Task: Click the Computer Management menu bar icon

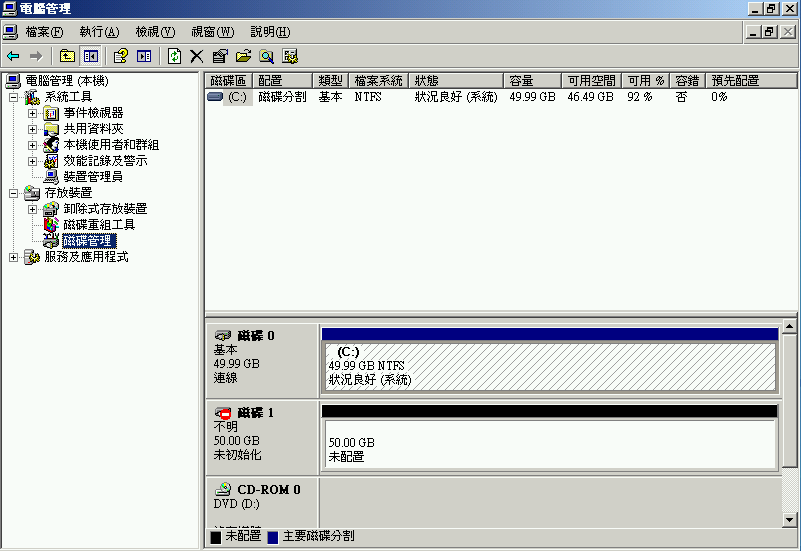Action: pyautogui.click(x=10, y=32)
